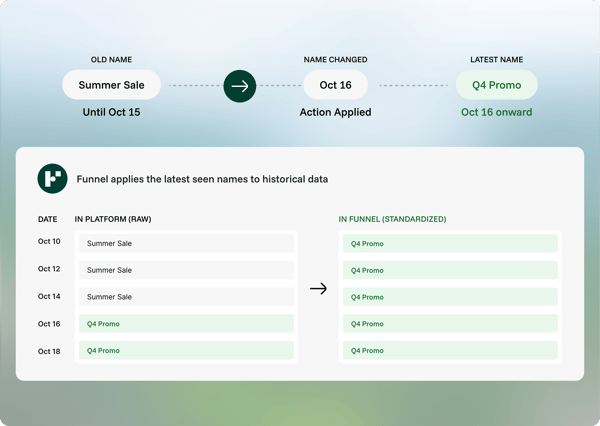Click the Action Applied caption

[x=336, y=112]
